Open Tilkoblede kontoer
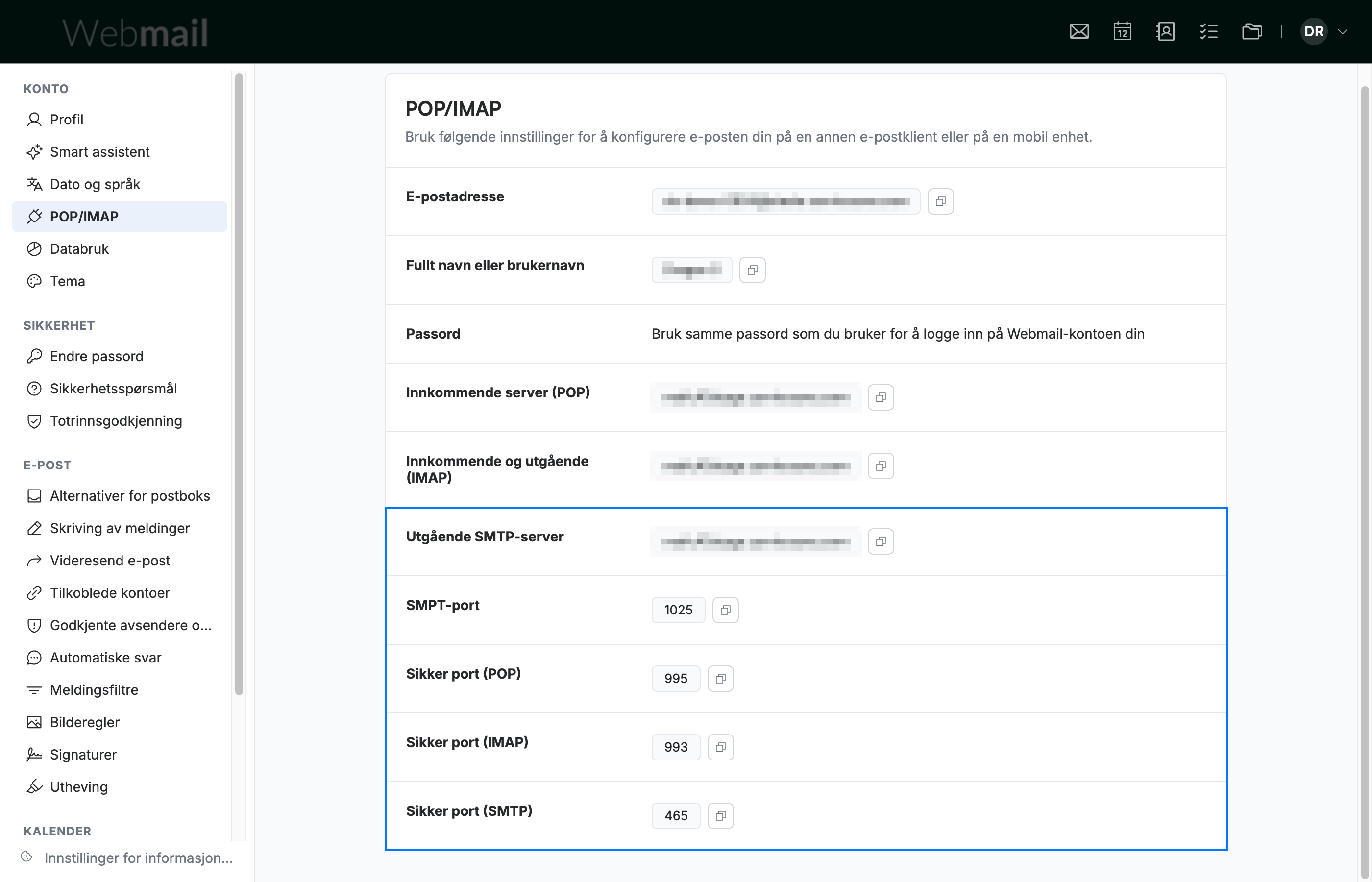 pyautogui.click(x=119, y=593)
